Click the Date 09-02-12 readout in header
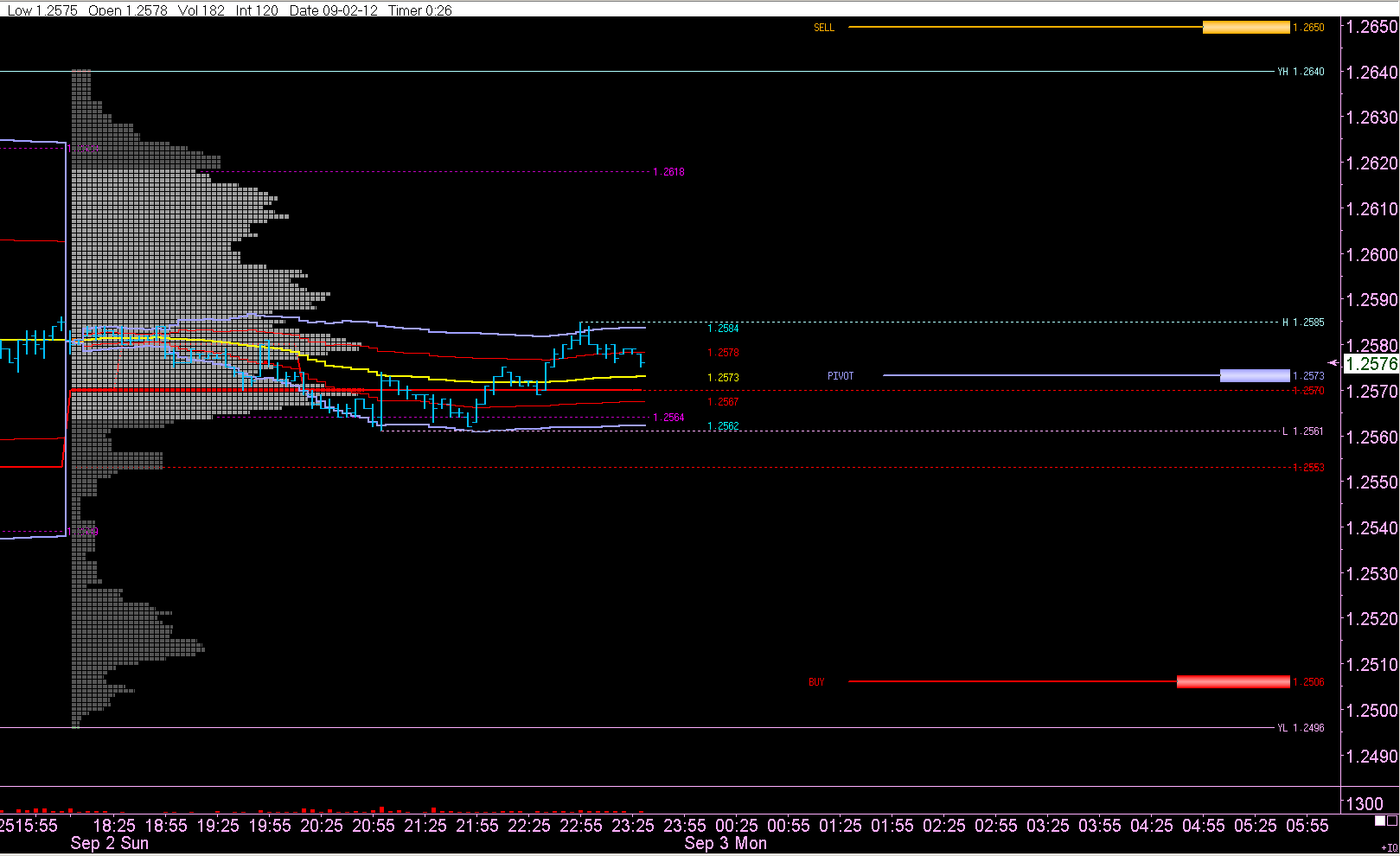This screenshot has height=856, width=1400. point(334,10)
